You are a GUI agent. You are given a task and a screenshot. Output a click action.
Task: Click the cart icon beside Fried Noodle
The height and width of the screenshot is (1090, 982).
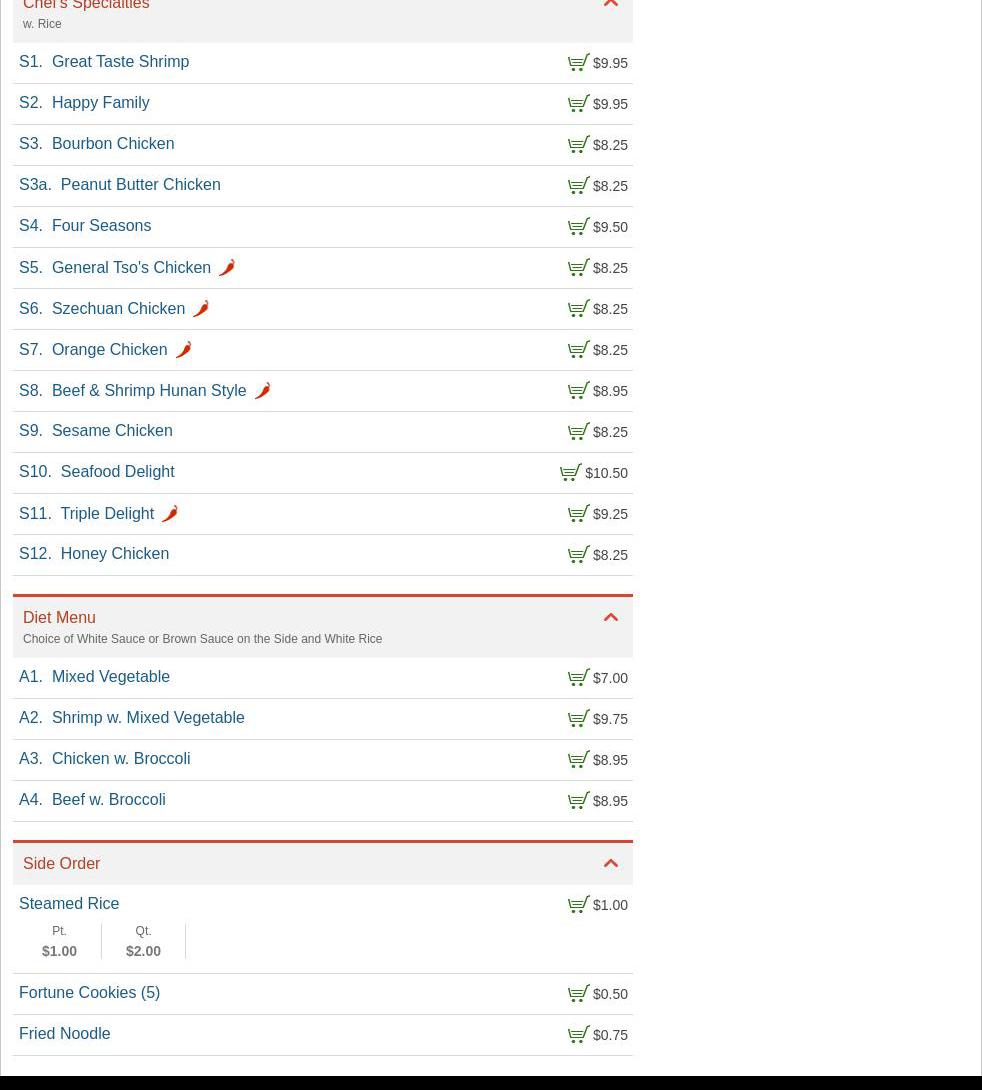click(578, 1035)
